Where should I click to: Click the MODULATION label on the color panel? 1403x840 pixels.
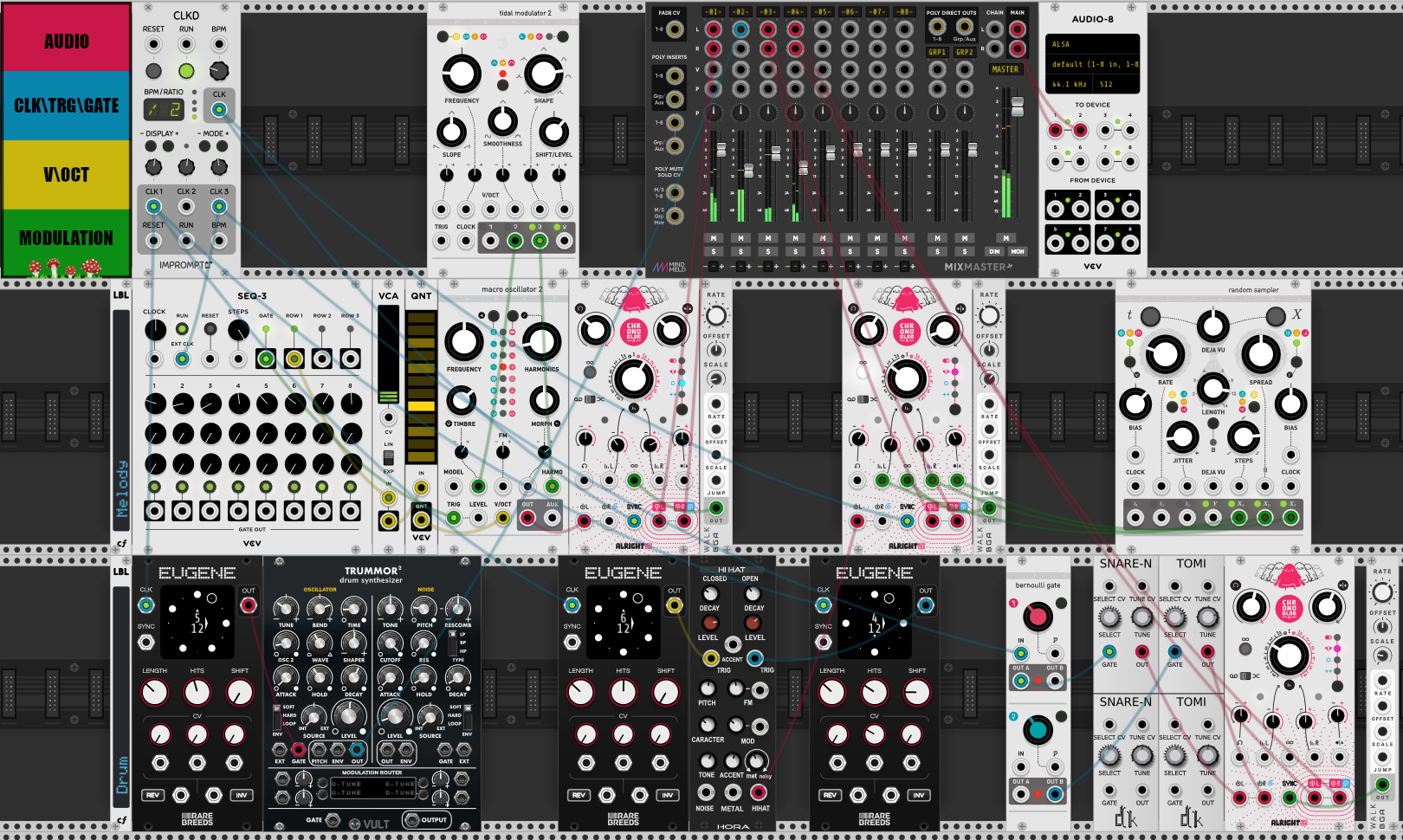67,238
